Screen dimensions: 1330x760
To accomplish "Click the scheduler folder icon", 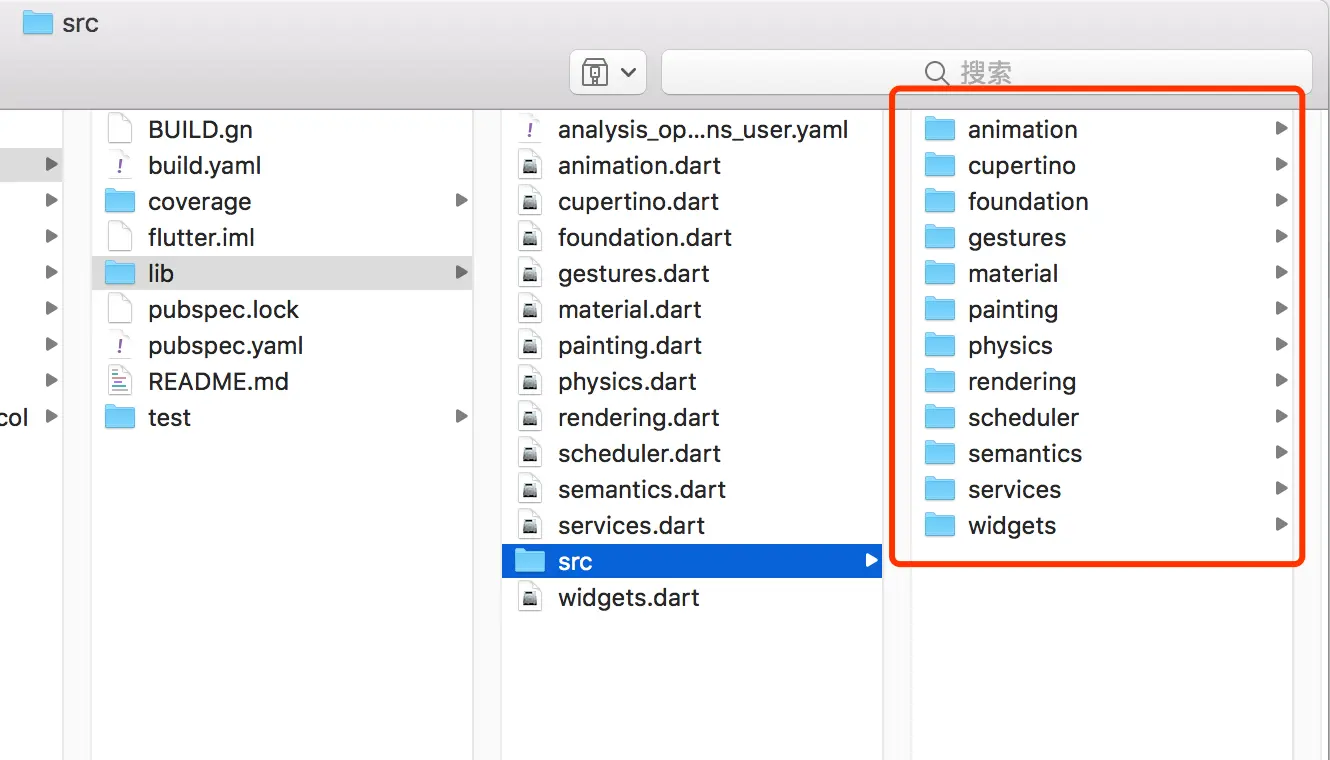I will 940,417.
